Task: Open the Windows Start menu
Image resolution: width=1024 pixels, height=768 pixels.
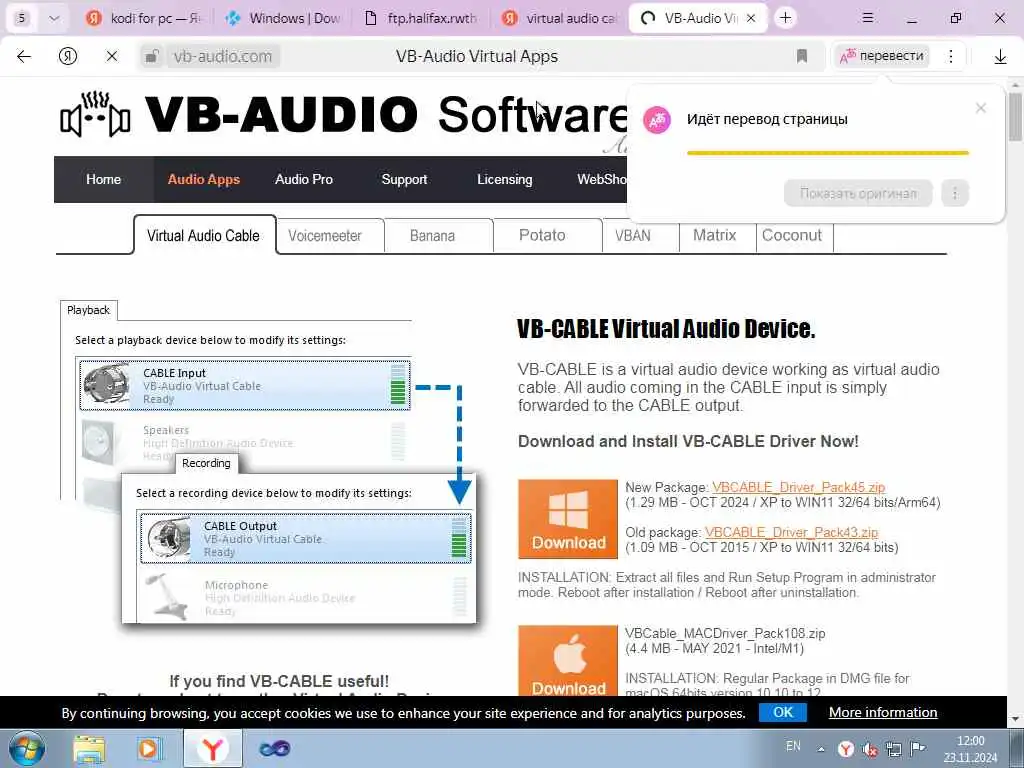Action: 26,748
